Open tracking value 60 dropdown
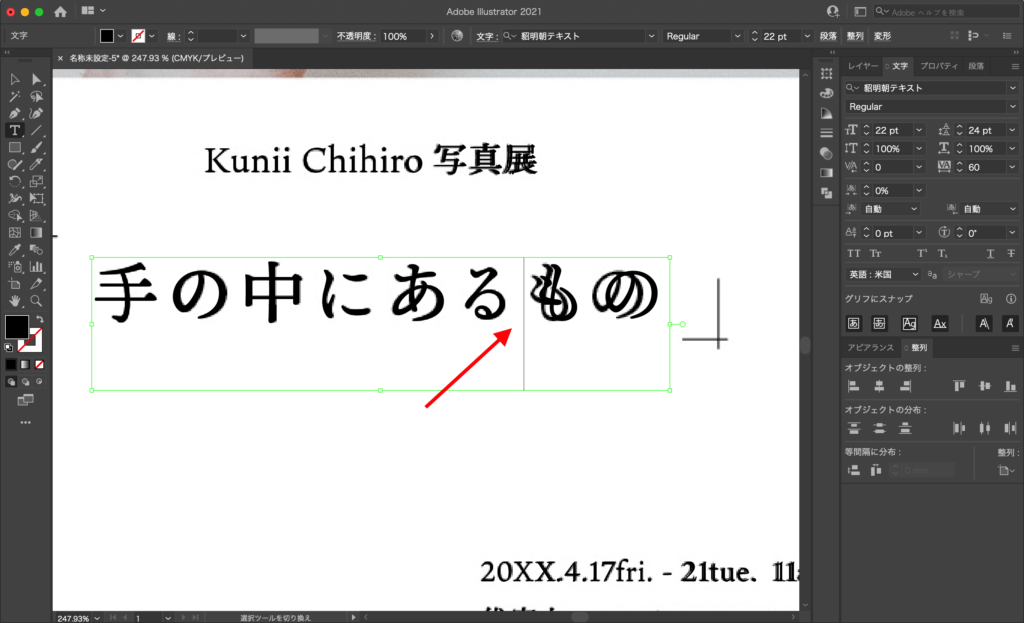The height and width of the screenshot is (623, 1024). [x=1012, y=167]
